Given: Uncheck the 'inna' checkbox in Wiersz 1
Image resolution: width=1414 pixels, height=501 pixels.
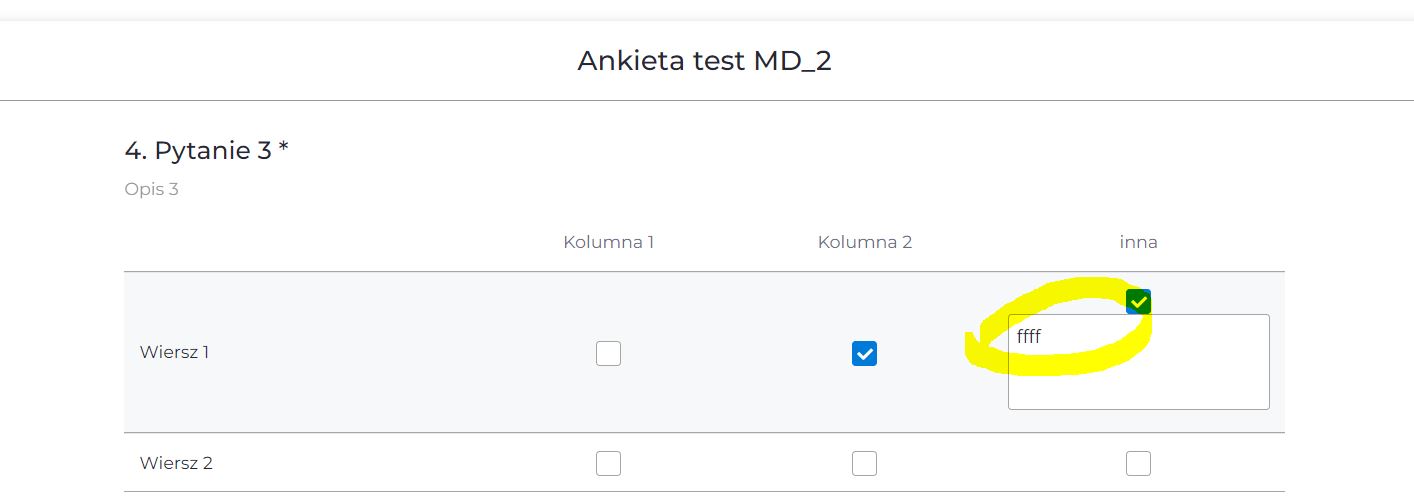Looking at the screenshot, I should (x=1138, y=302).
